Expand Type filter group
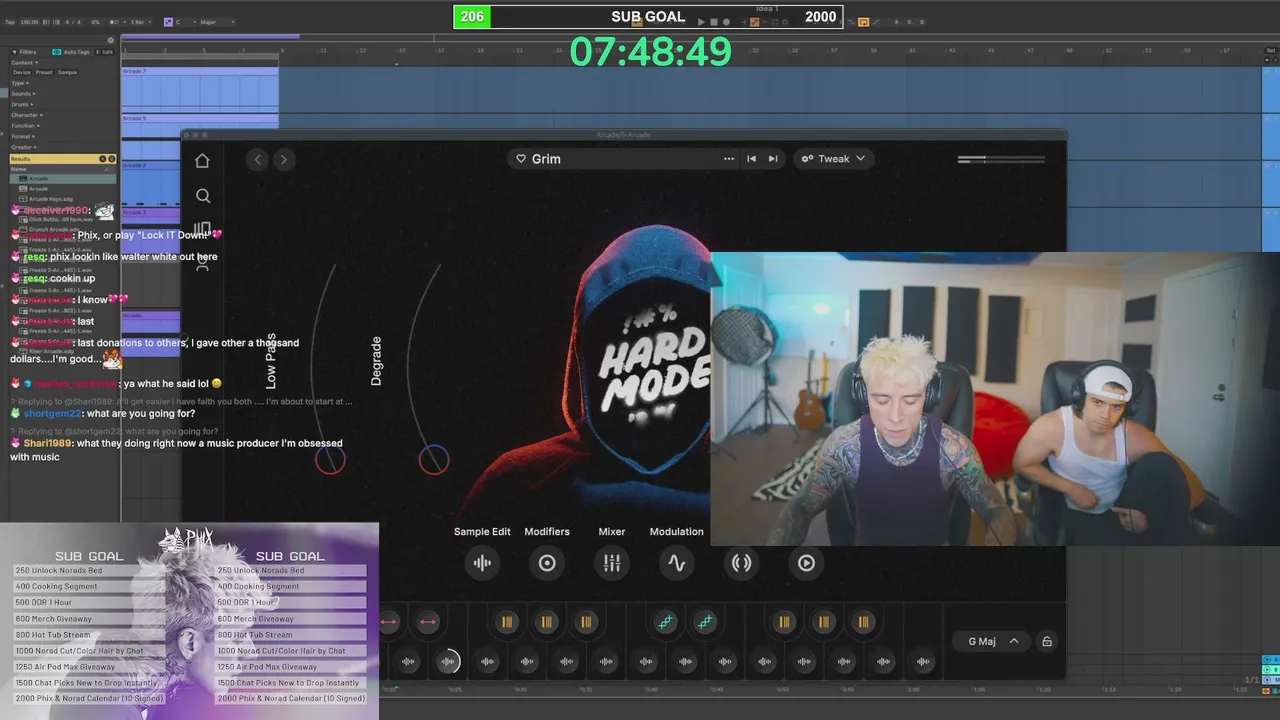This screenshot has height=720, width=1280. [x=20, y=83]
